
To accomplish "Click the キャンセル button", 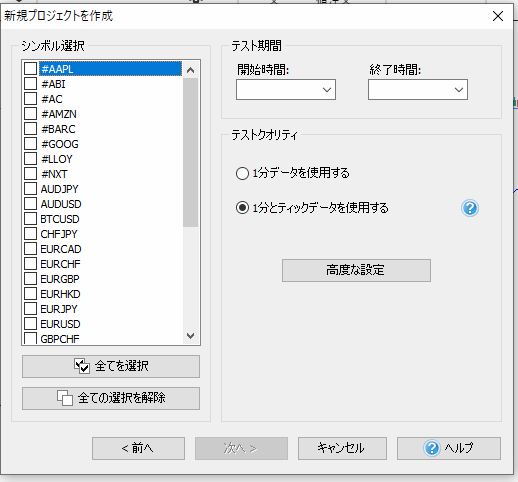I will [342, 448].
